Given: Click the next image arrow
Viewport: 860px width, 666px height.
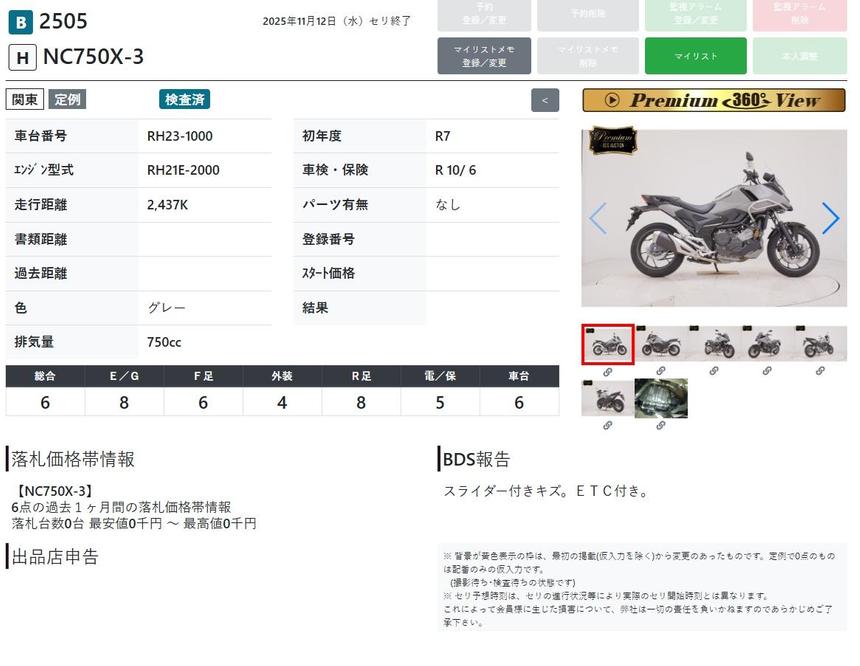Looking at the screenshot, I should click(830, 218).
